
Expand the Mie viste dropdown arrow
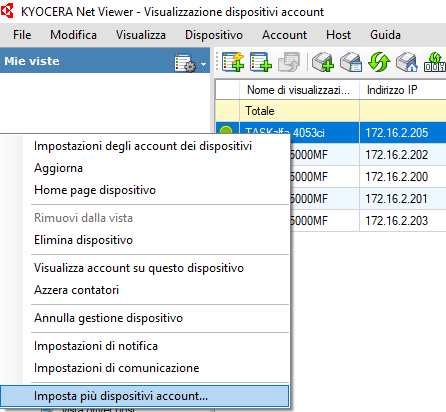pyautogui.click(x=203, y=63)
